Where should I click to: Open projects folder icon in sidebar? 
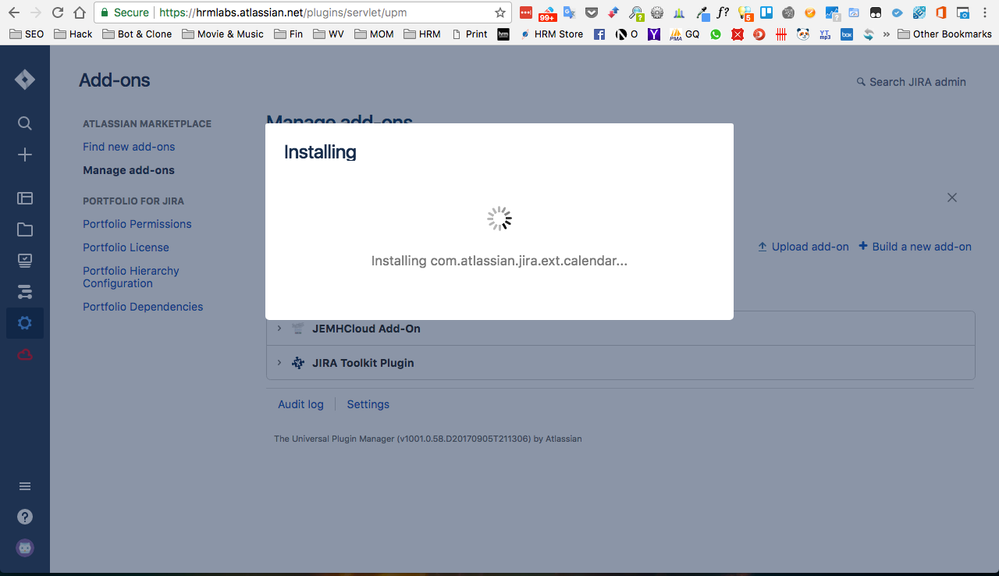click(x=25, y=229)
